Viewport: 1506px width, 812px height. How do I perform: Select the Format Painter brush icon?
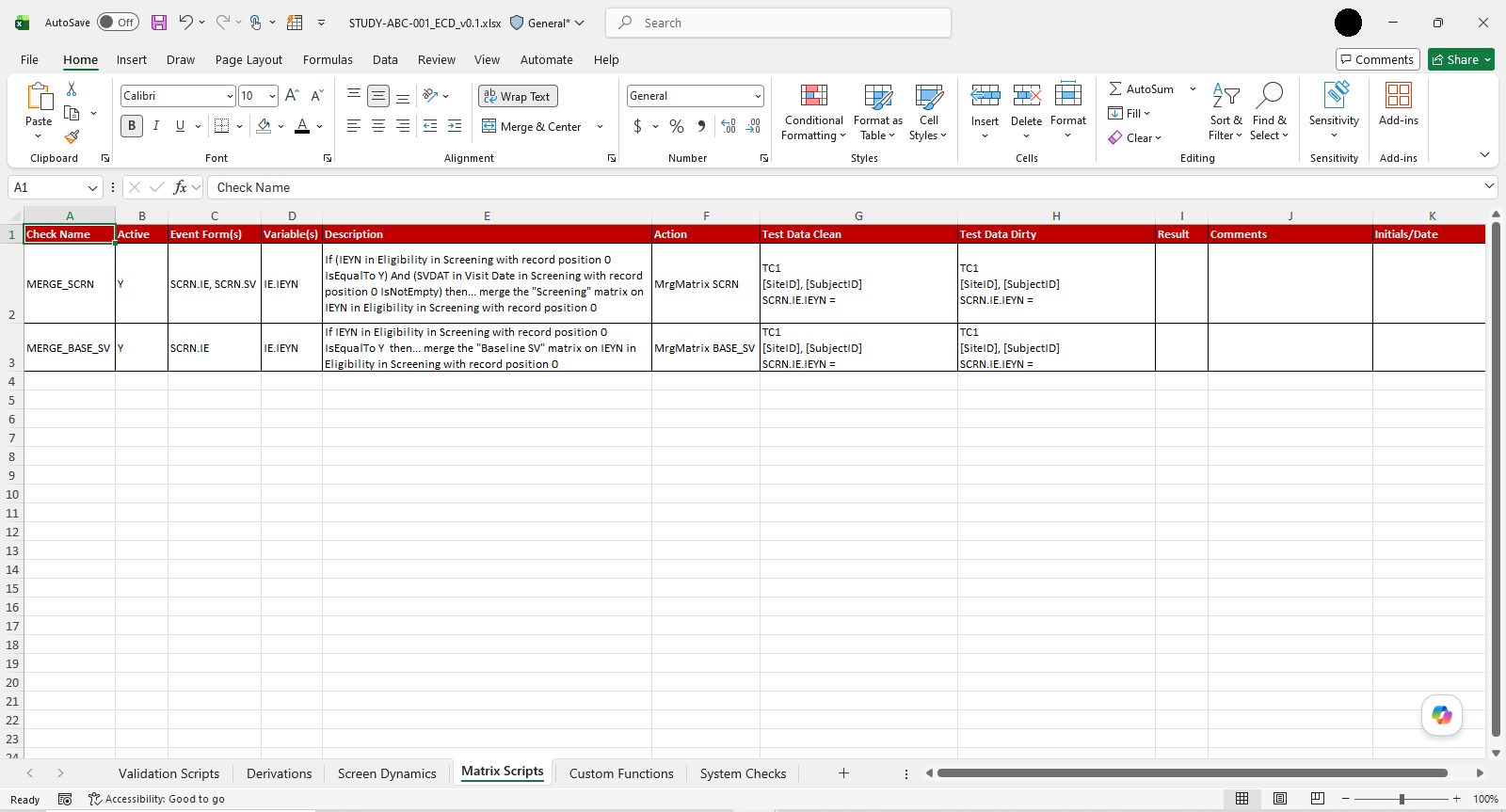pos(72,137)
